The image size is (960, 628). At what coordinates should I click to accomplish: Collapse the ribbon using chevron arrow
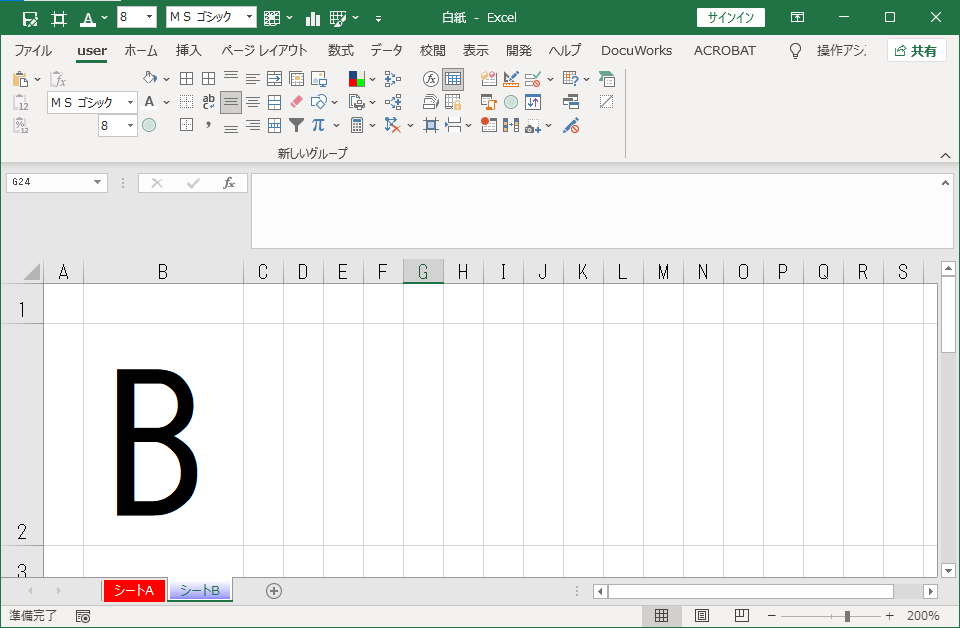tap(945, 156)
